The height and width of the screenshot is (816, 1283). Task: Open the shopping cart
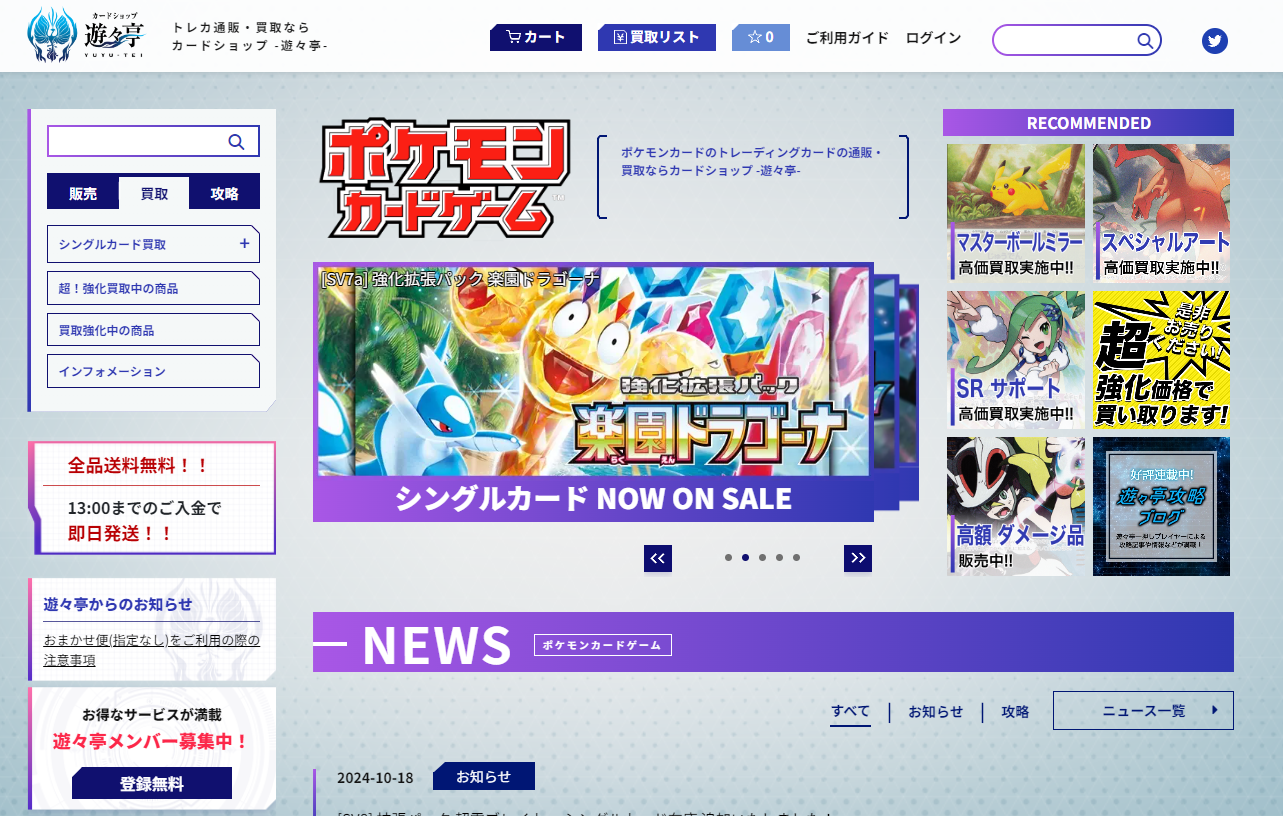pyautogui.click(x=535, y=37)
